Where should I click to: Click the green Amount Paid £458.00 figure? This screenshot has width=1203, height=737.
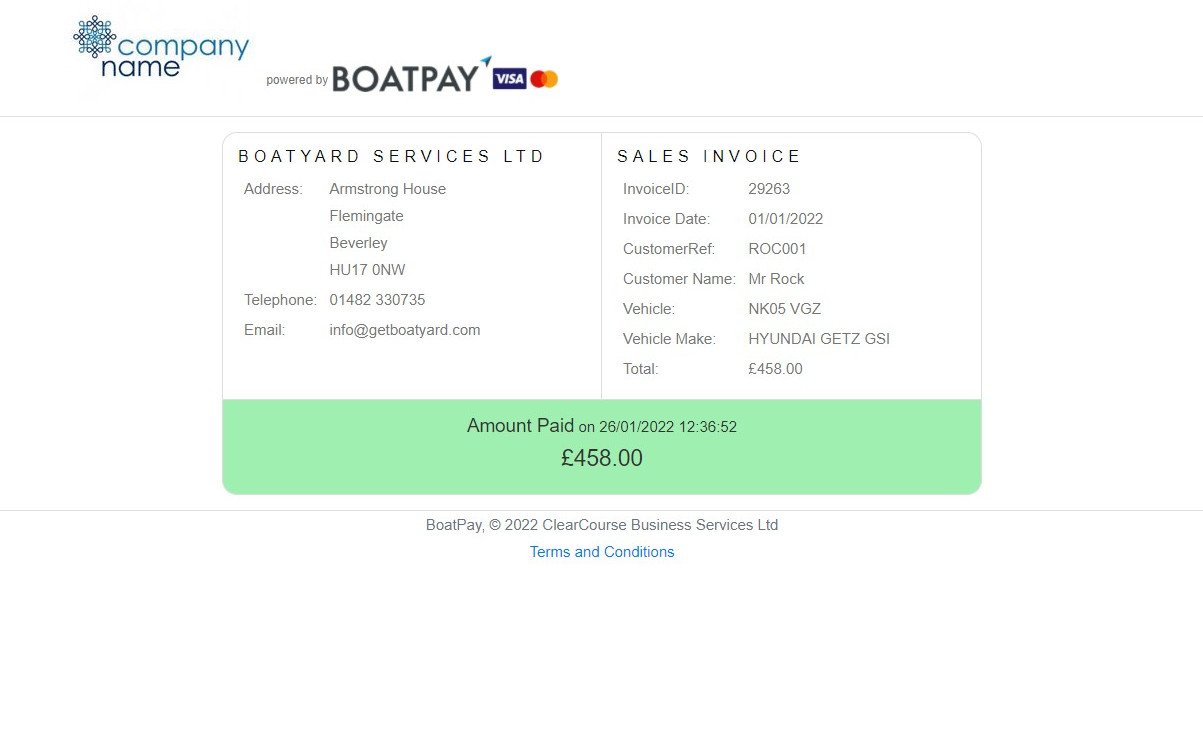pos(602,459)
